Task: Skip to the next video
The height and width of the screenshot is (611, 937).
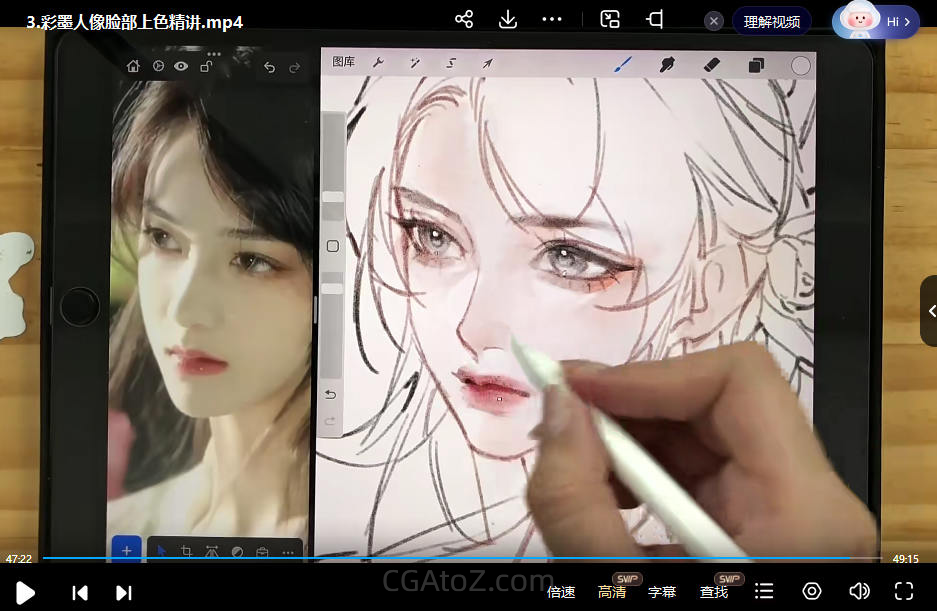Action: point(124,592)
